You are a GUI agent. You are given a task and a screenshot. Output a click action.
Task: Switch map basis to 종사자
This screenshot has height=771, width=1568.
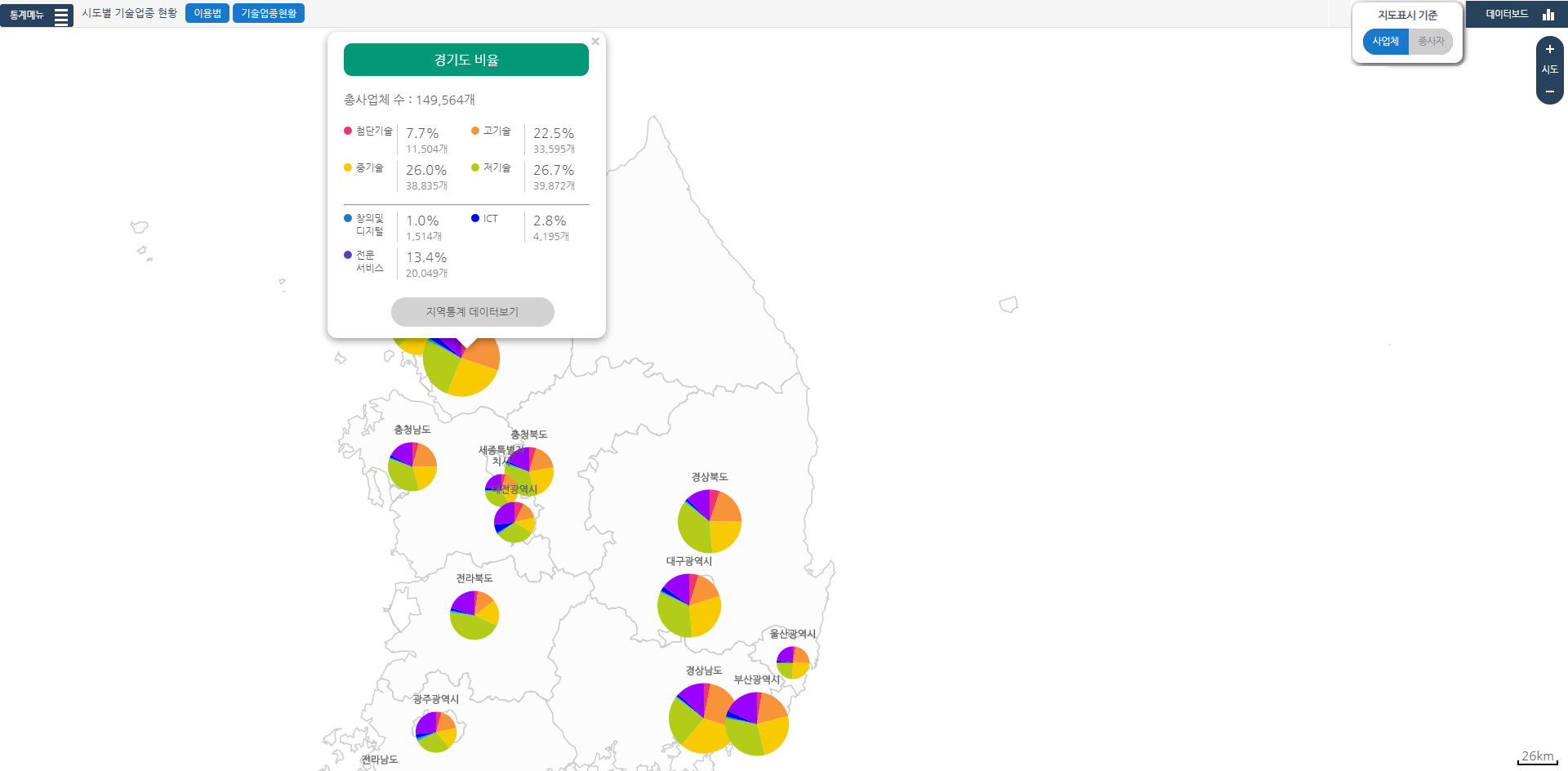click(1431, 42)
